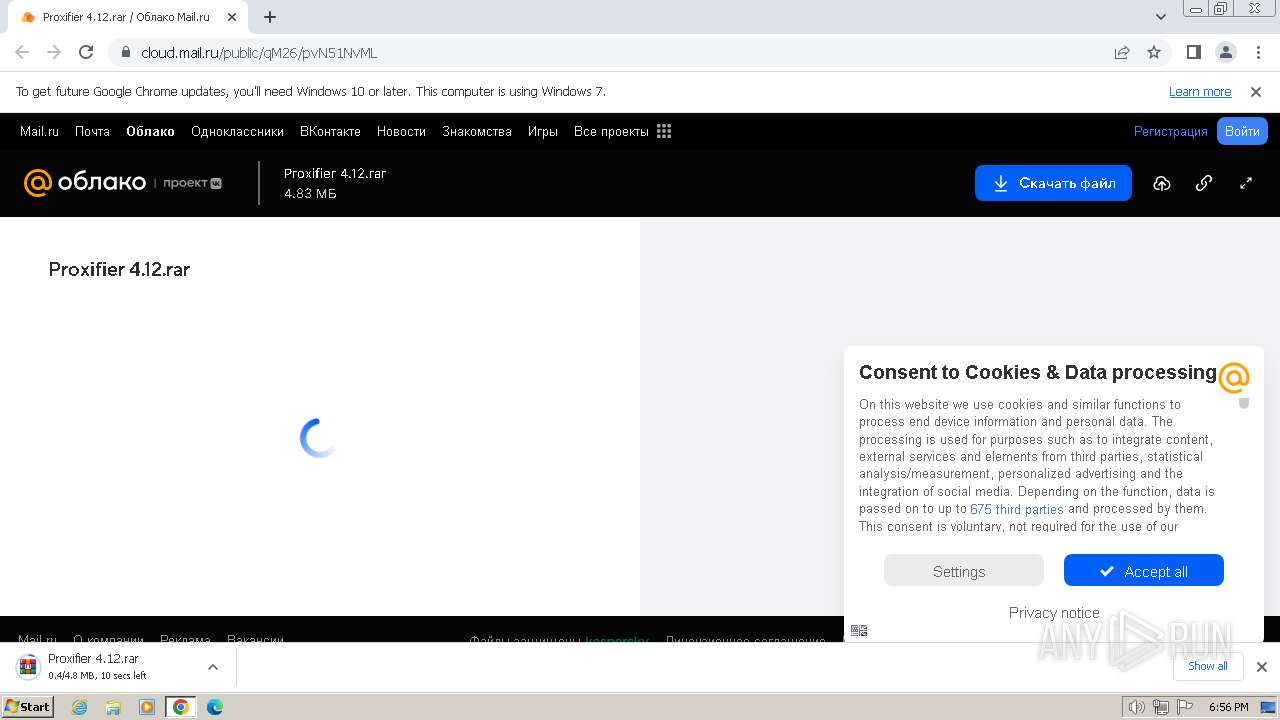Screen dimensions: 1280x720
Task: Expand Все проекты grid menu
Action: [x=622, y=131]
